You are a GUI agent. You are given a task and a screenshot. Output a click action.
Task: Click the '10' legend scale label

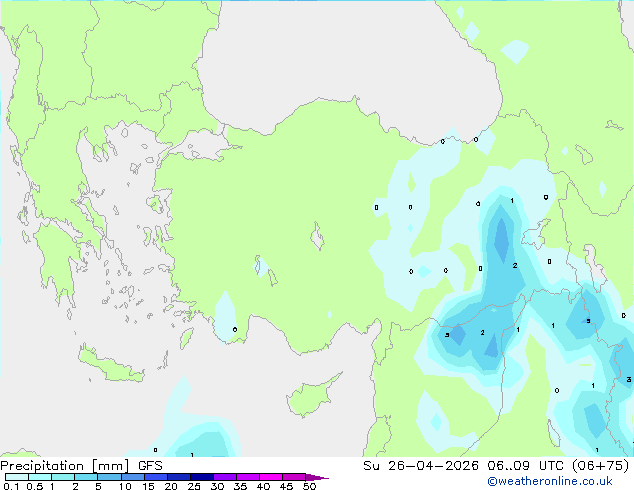coord(125,486)
